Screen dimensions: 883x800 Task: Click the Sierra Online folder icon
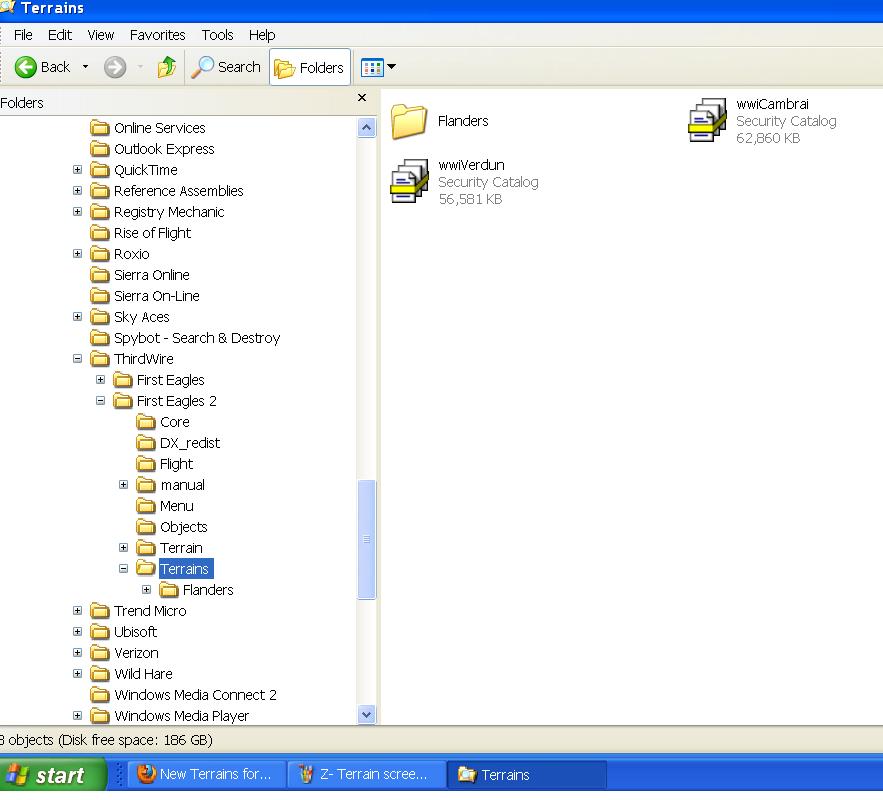click(x=100, y=275)
